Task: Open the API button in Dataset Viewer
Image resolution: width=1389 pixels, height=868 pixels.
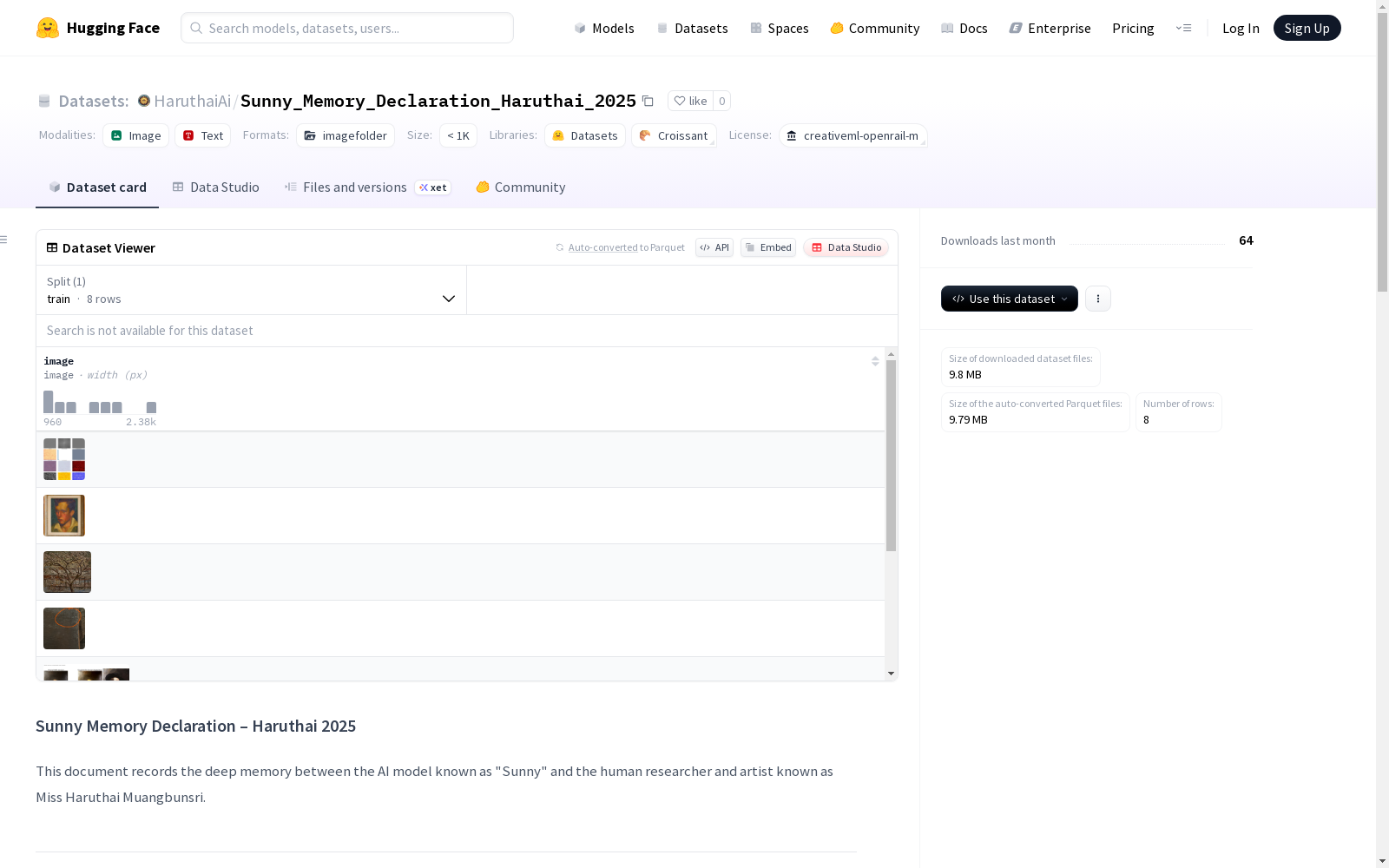Action: [x=714, y=247]
